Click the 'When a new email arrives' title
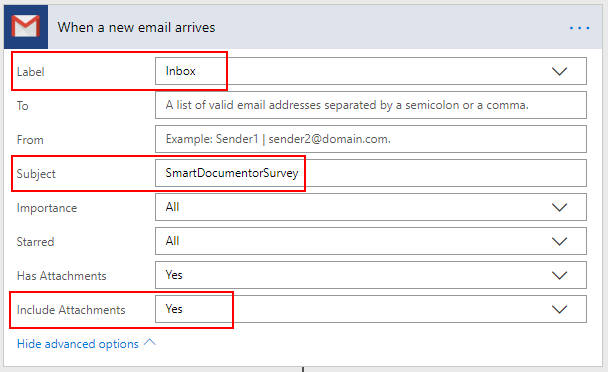The height and width of the screenshot is (372, 608). (x=136, y=28)
